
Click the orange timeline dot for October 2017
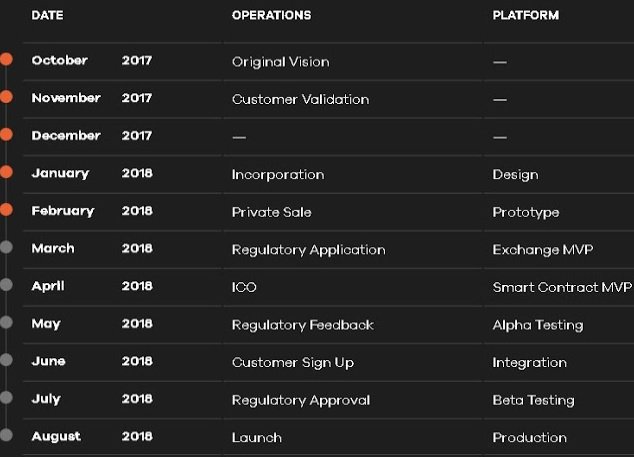[6, 60]
